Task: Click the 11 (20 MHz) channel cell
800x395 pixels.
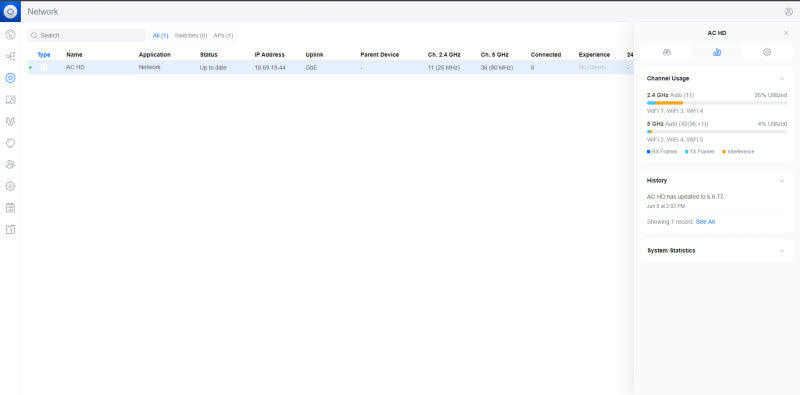Action: [x=444, y=67]
